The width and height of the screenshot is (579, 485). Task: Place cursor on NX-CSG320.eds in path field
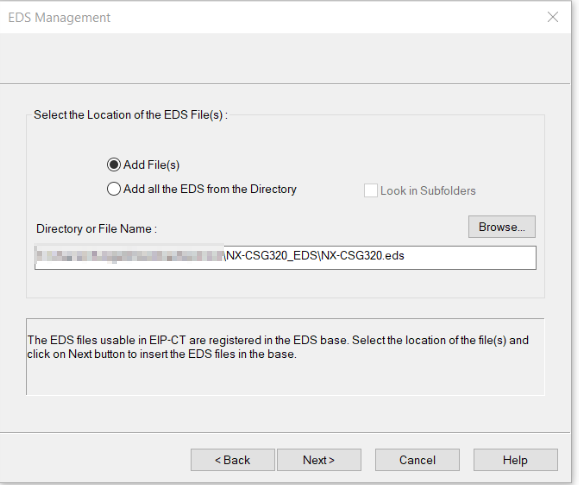[363, 256]
